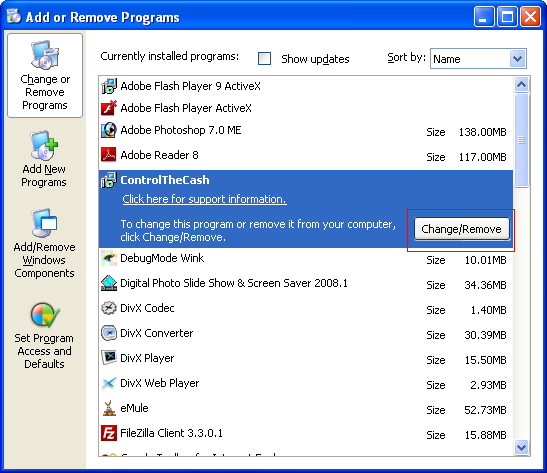547x473 pixels.
Task: Click the ControlTheCash title text
Action: pyautogui.click(x=165, y=180)
